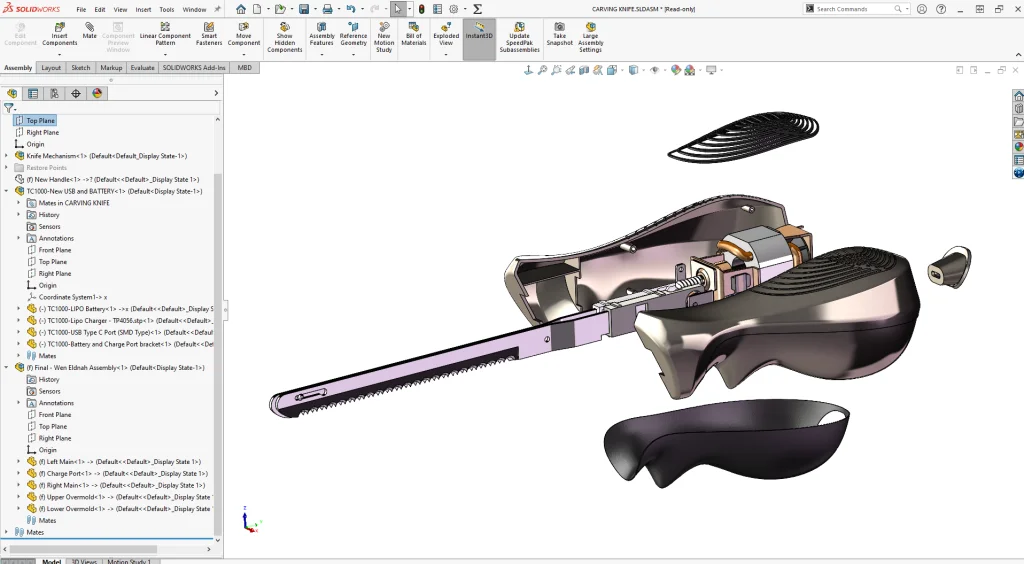This screenshot has width=1024, height=564.
Task: Open the Assembly Features dropdown arrow
Action: pos(321,53)
